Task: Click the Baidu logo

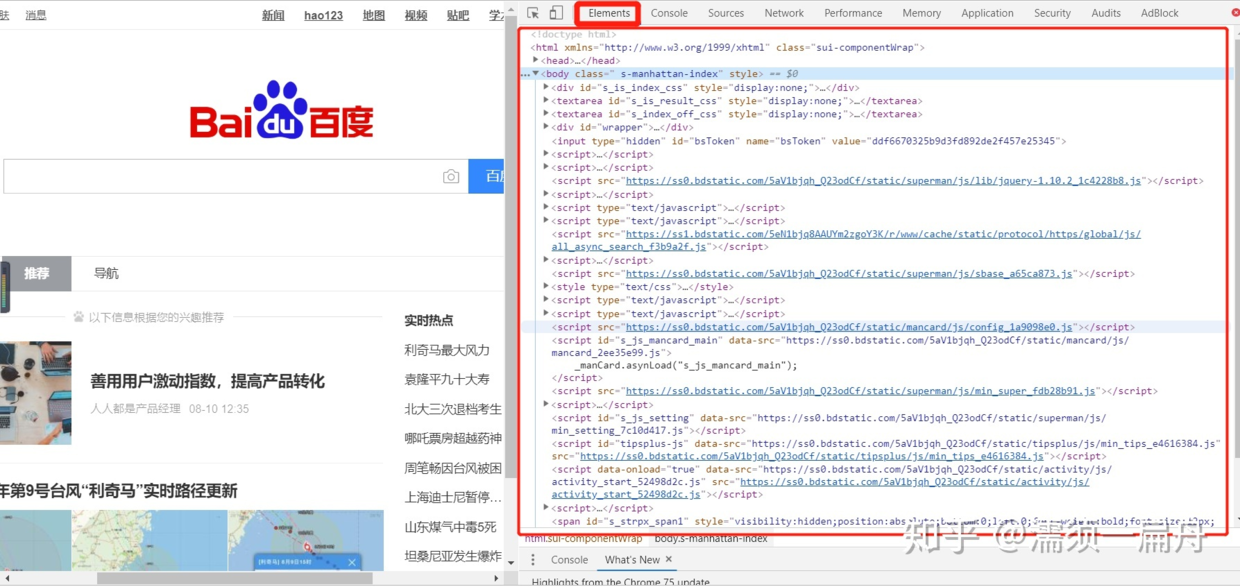Action: [281, 112]
